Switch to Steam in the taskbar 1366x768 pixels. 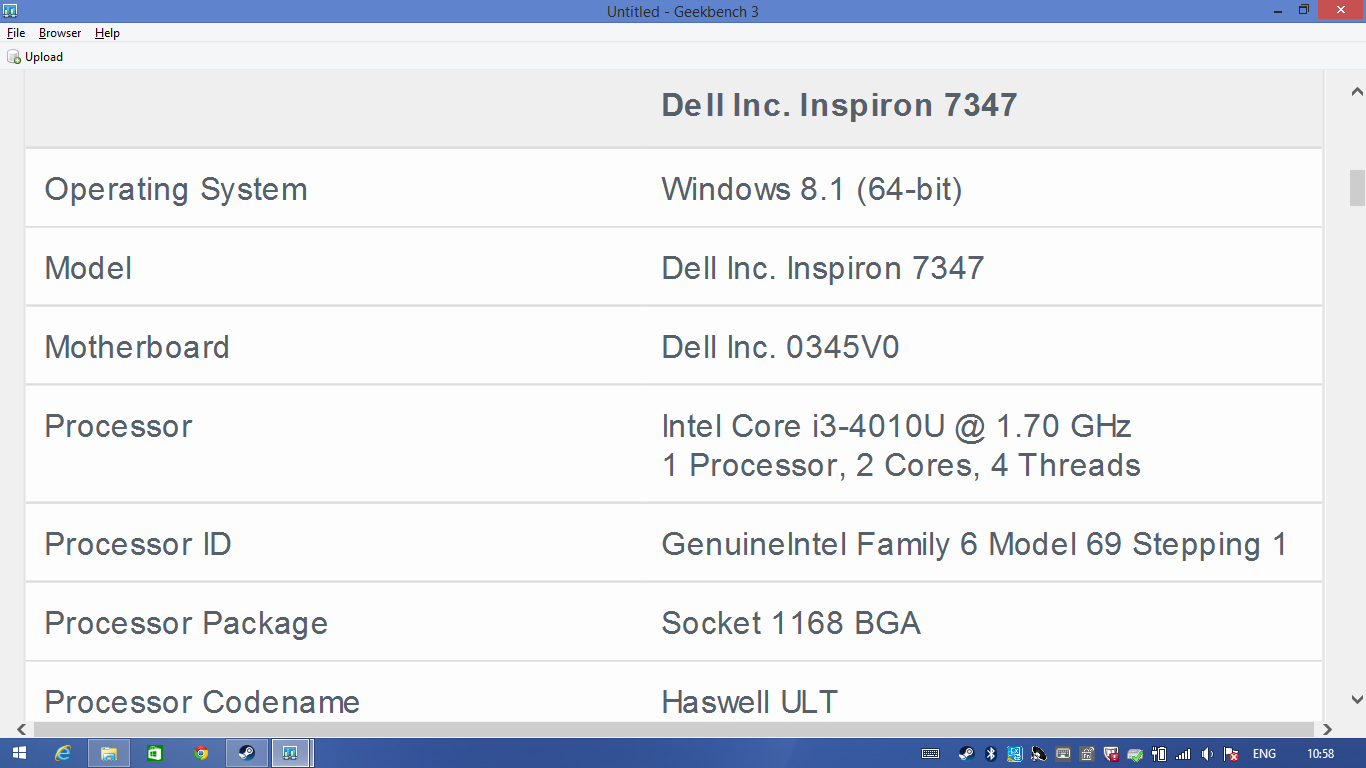coord(246,753)
